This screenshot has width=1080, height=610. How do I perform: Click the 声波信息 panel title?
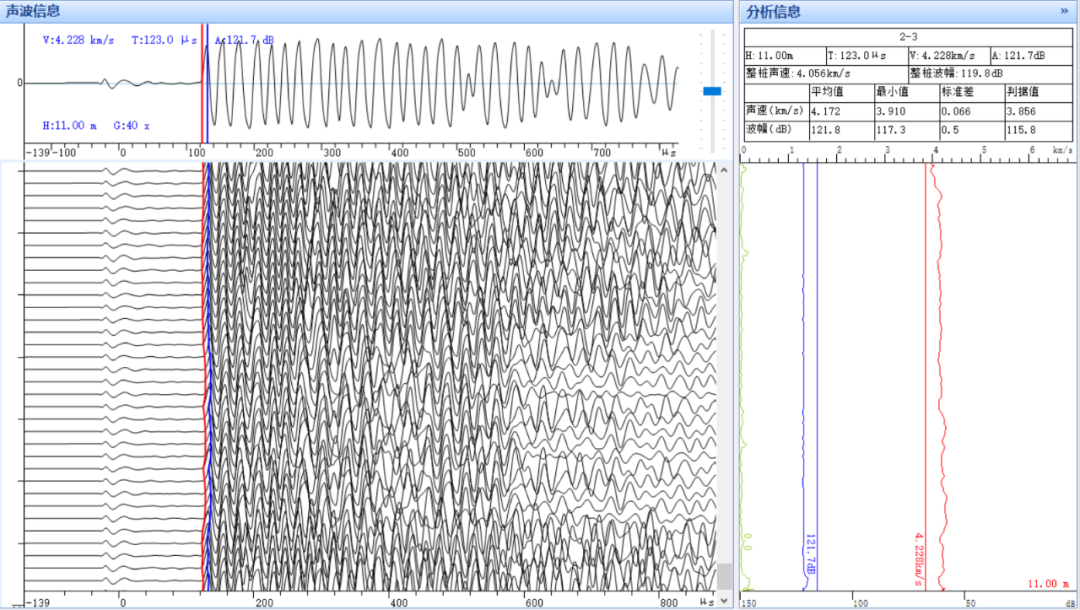(33, 11)
